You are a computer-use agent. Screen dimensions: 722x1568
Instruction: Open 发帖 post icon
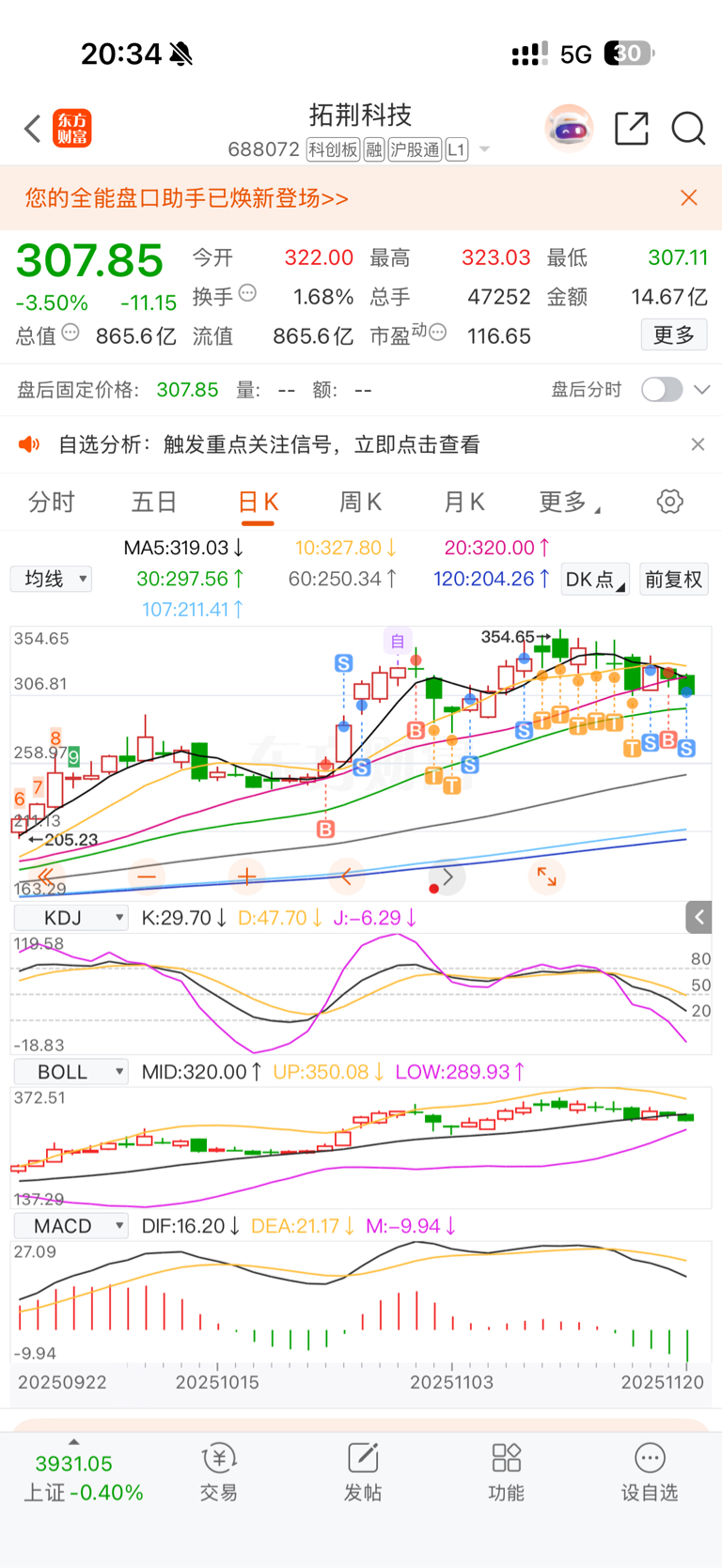click(363, 1471)
